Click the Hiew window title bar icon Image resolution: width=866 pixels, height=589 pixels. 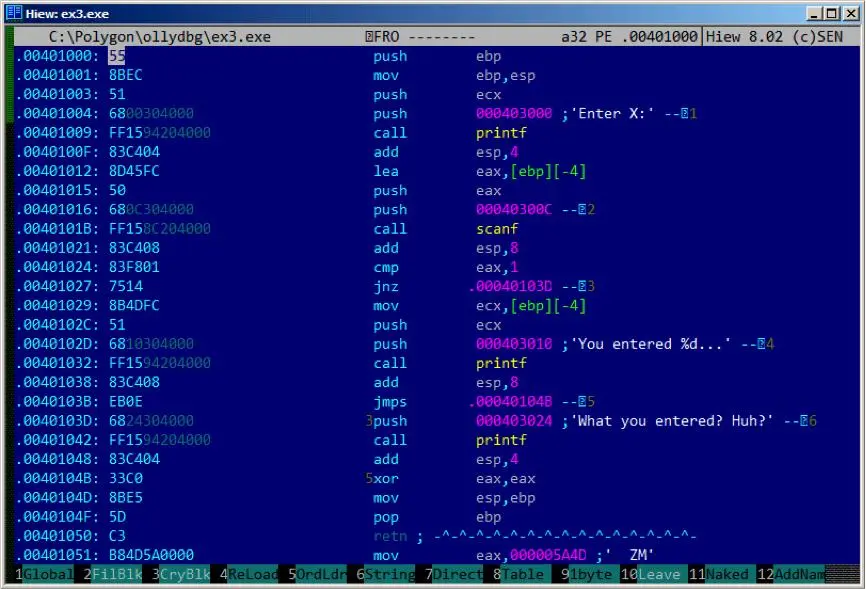pyautogui.click(x=14, y=13)
